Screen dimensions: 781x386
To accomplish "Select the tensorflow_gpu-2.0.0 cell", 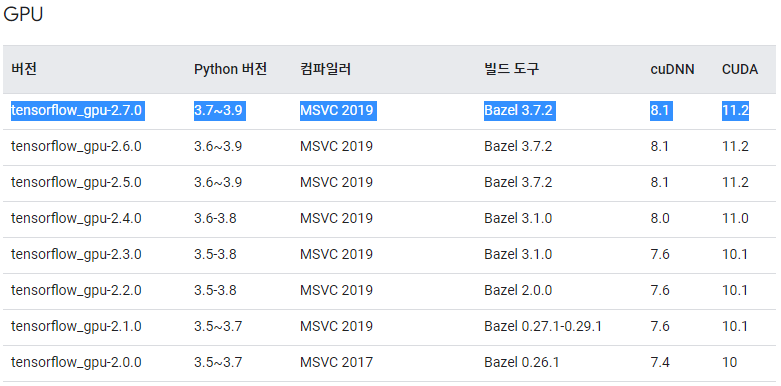I will pyautogui.click(x=76, y=363).
